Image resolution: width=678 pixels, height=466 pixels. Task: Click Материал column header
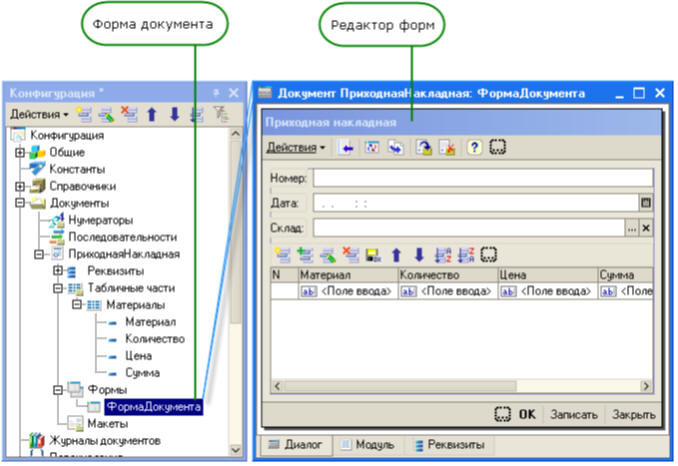(348, 275)
